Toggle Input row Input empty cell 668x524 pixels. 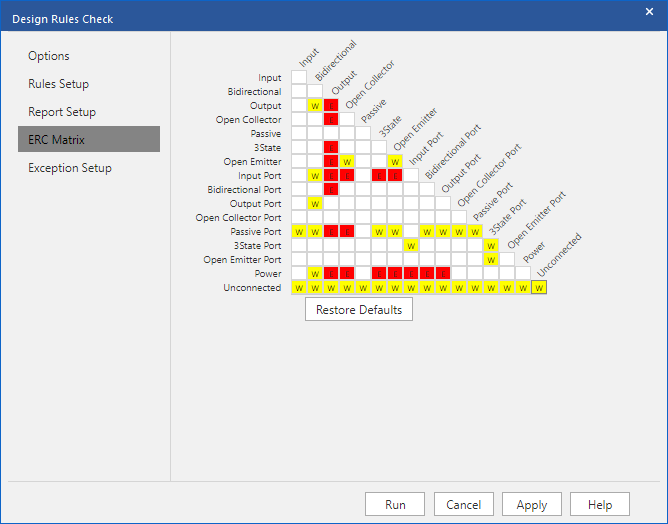299,78
